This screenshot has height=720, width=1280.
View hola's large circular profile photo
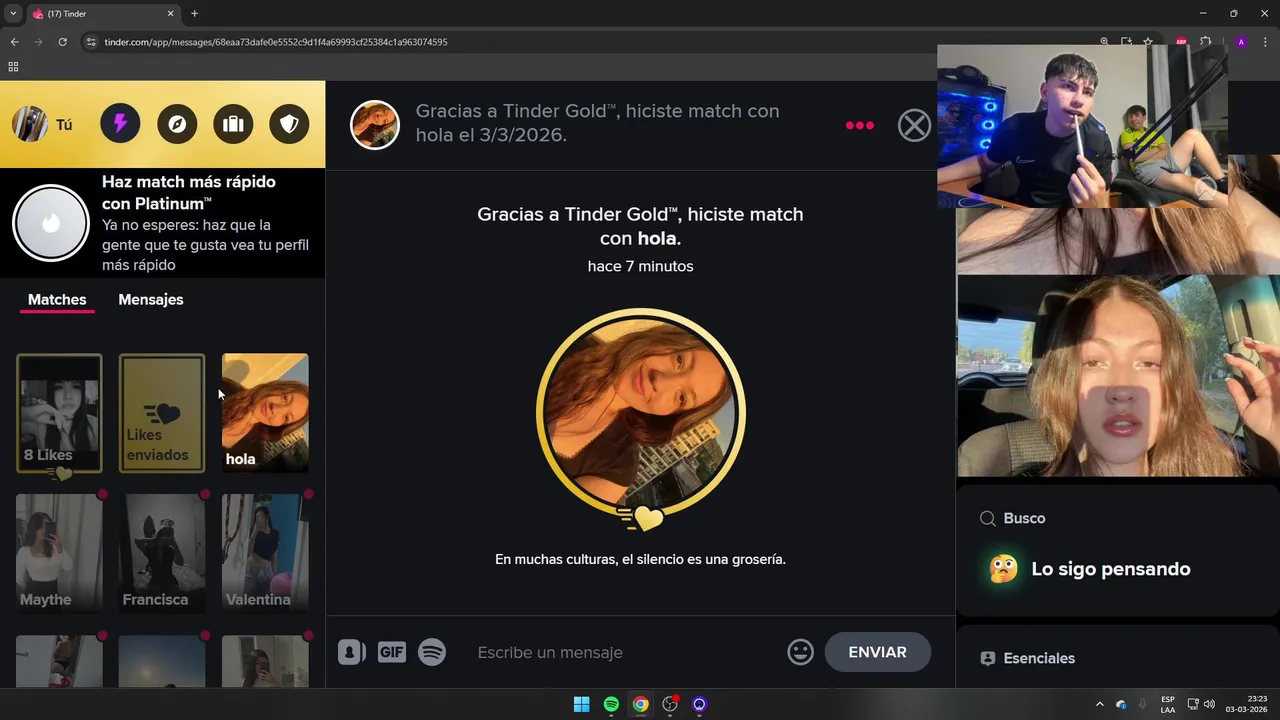pyautogui.click(x=641, y=413)
